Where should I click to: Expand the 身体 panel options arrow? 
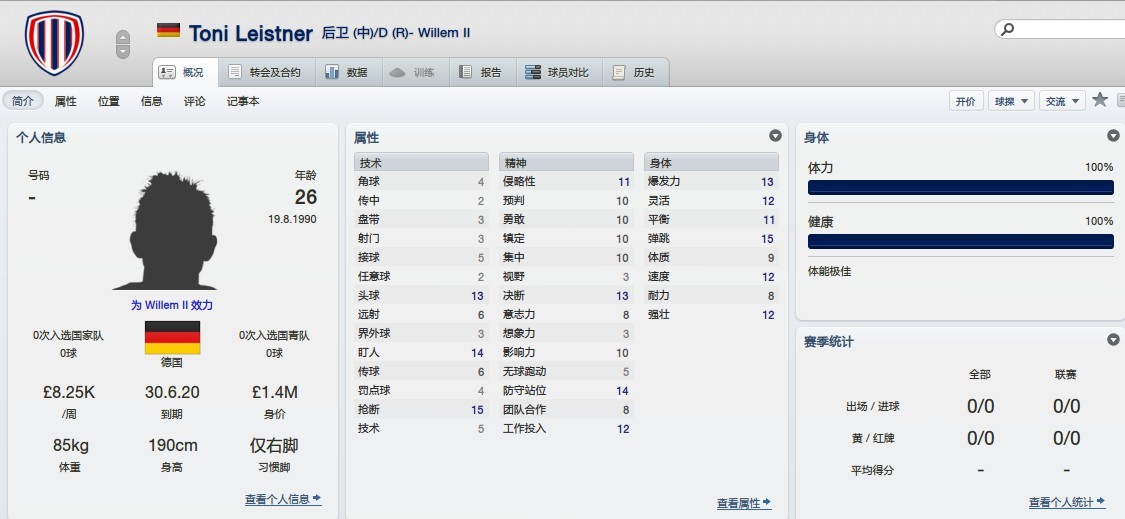[x=1113, y=136]
